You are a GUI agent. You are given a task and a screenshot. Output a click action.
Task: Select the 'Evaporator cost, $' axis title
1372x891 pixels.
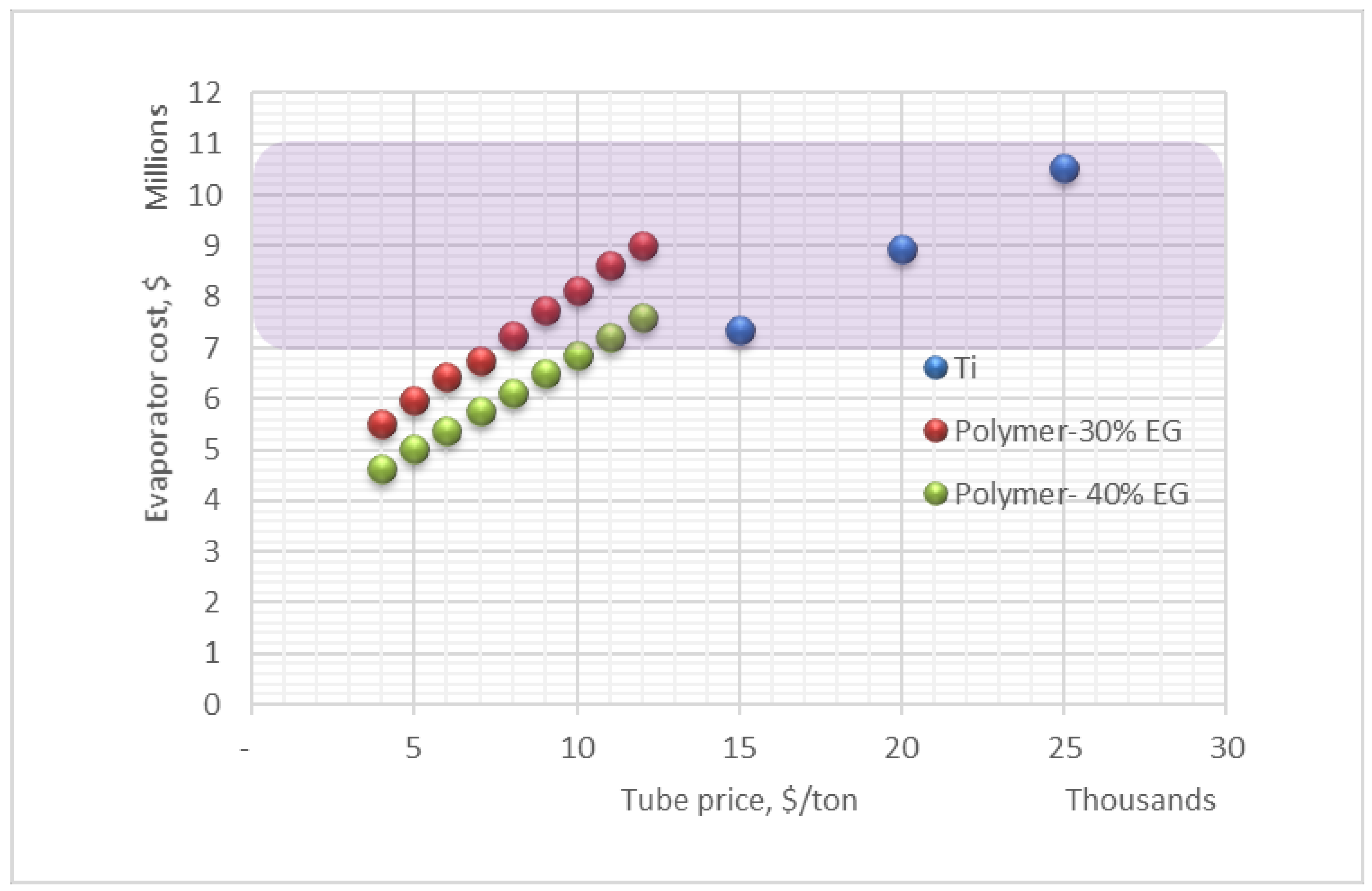[x=156, y=399]
